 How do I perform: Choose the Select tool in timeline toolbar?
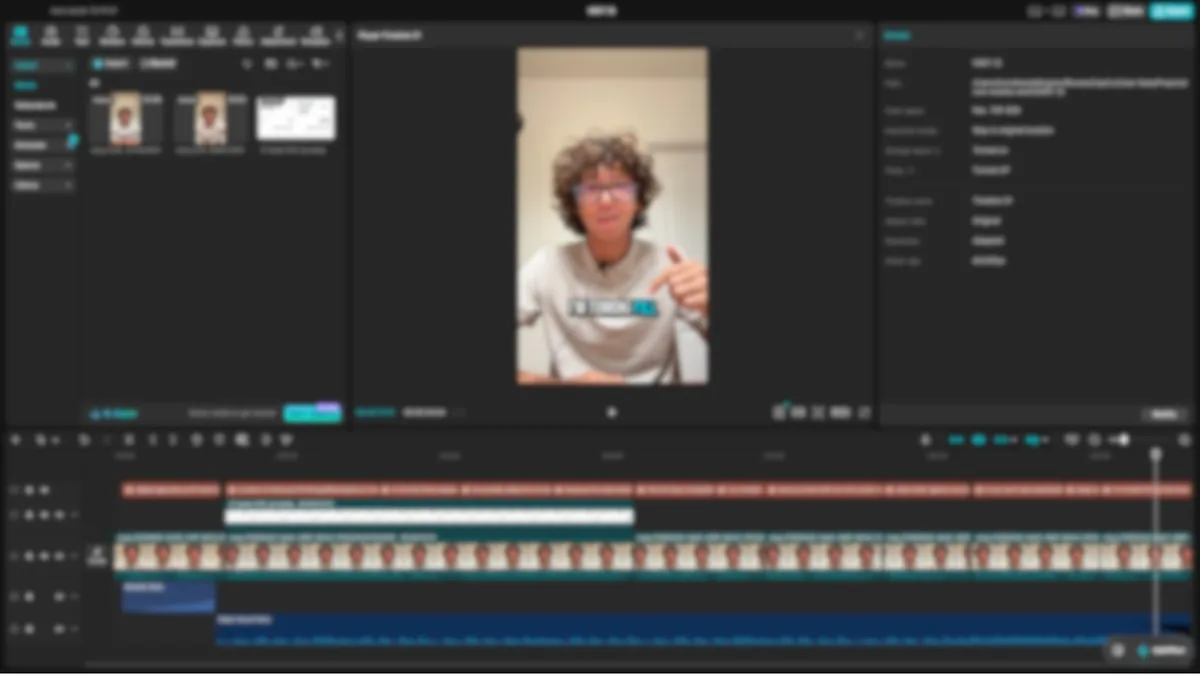40,440
